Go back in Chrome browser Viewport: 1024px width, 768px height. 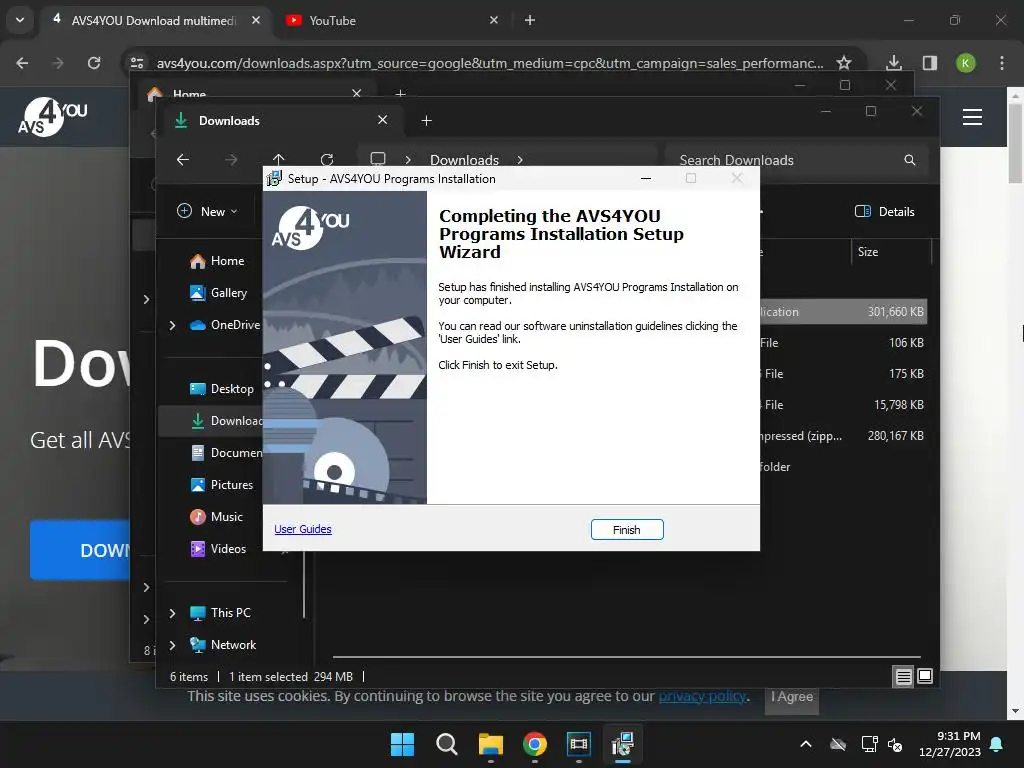click(x=22, y=63)
